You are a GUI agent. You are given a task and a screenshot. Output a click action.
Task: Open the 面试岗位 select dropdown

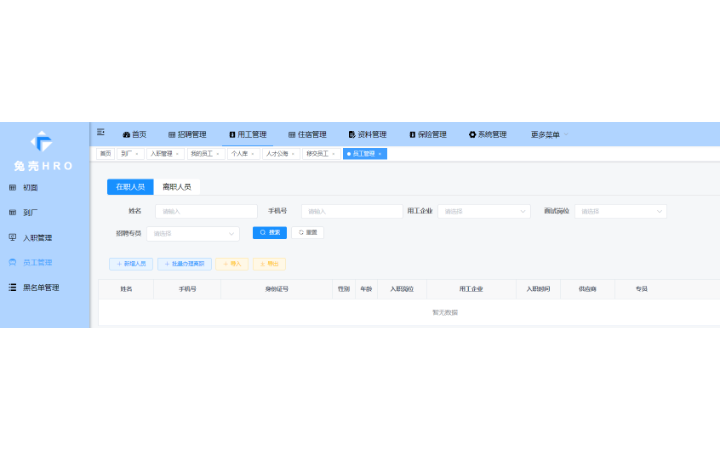pos(620,211)
